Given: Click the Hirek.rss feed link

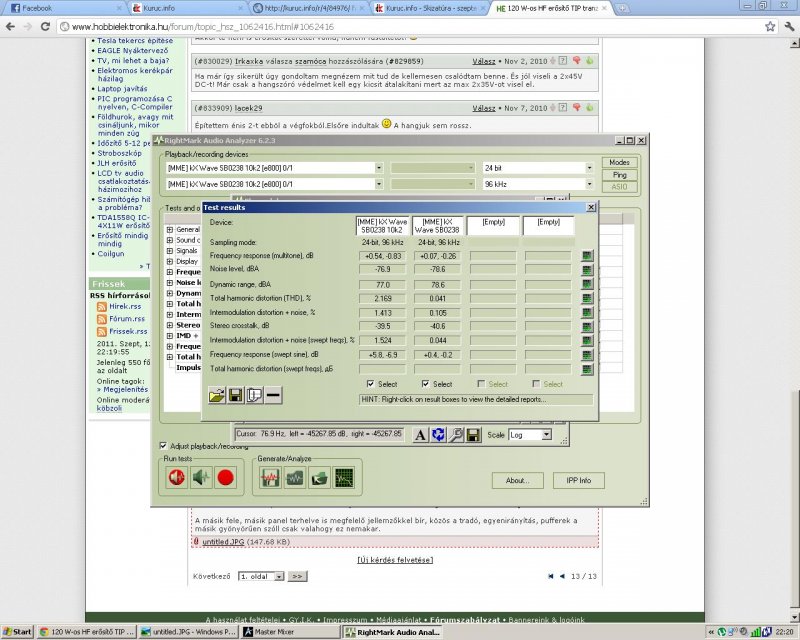Looking at the screenshot, I should click(x=125, y=306).
